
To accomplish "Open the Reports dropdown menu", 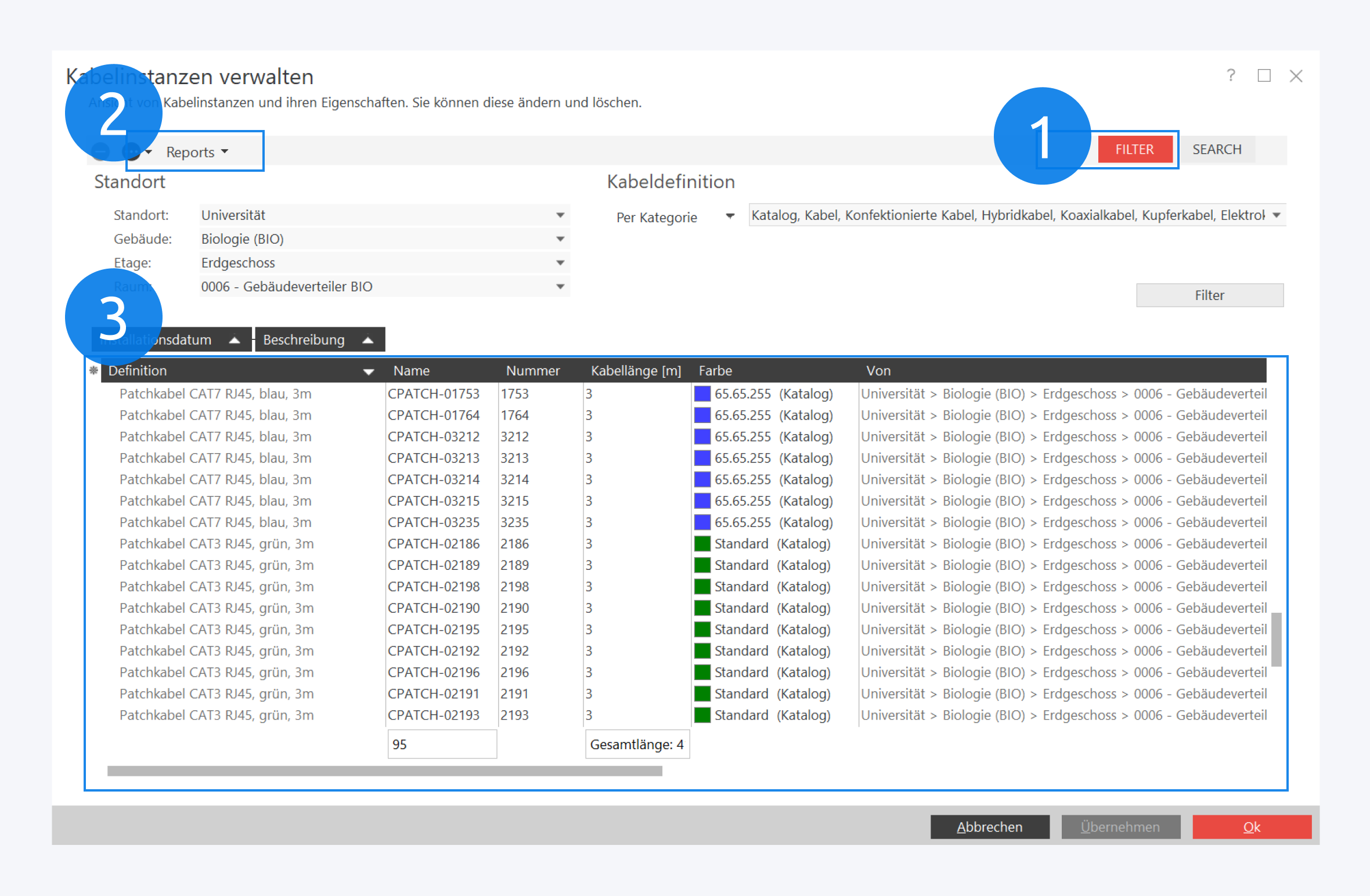I will pos(197,152).
